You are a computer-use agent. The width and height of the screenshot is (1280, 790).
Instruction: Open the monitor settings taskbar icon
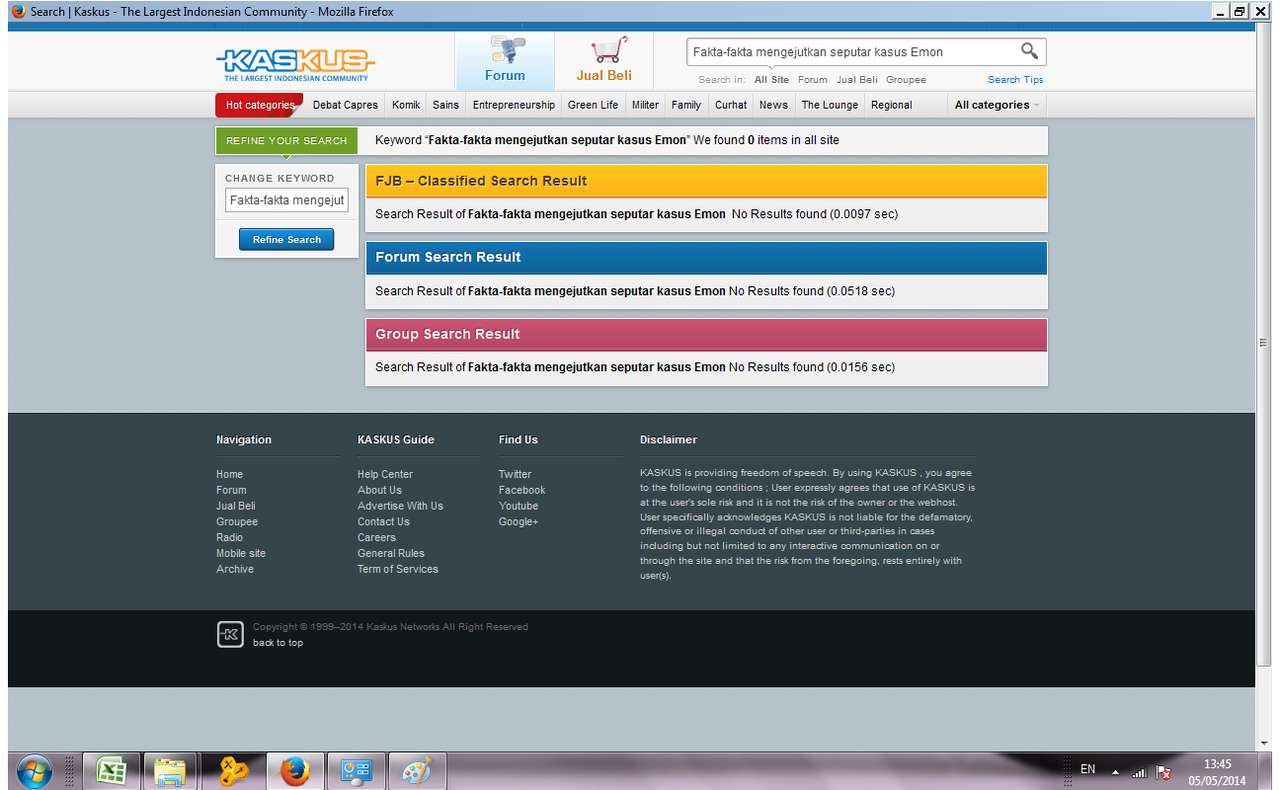[x=355, y=771]
